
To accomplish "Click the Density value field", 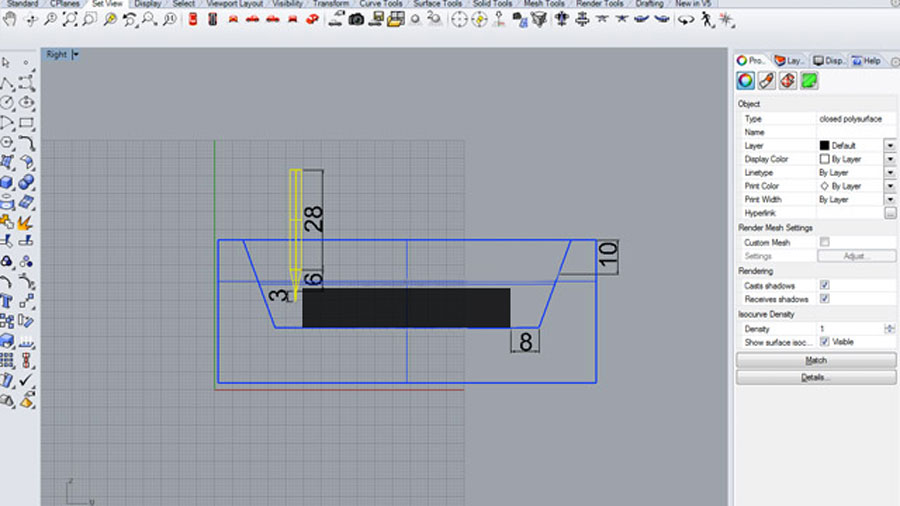I will tap(850, 329).
